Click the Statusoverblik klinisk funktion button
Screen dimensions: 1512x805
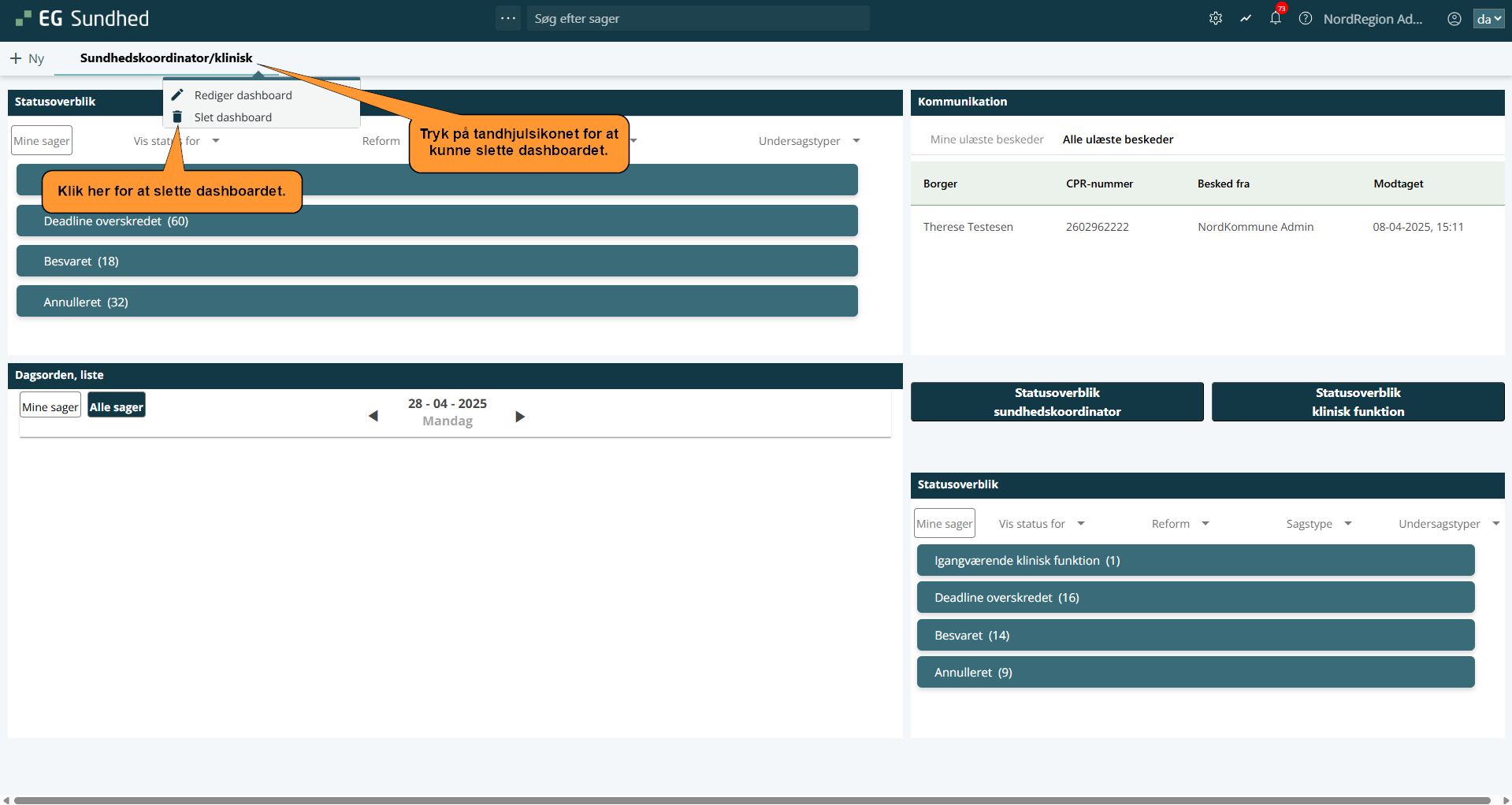click(x=1357, y=402)
